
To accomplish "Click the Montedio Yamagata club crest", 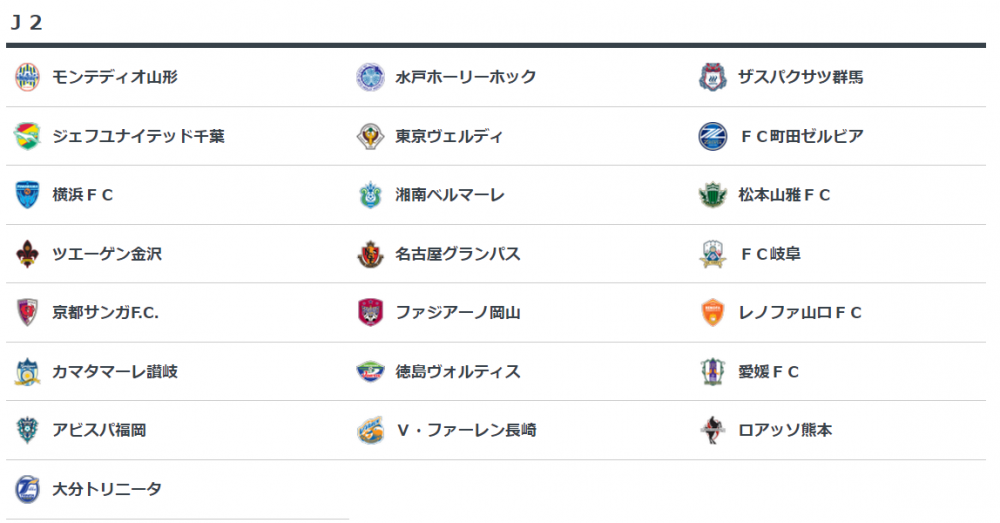I will click(x=27, y=77).
